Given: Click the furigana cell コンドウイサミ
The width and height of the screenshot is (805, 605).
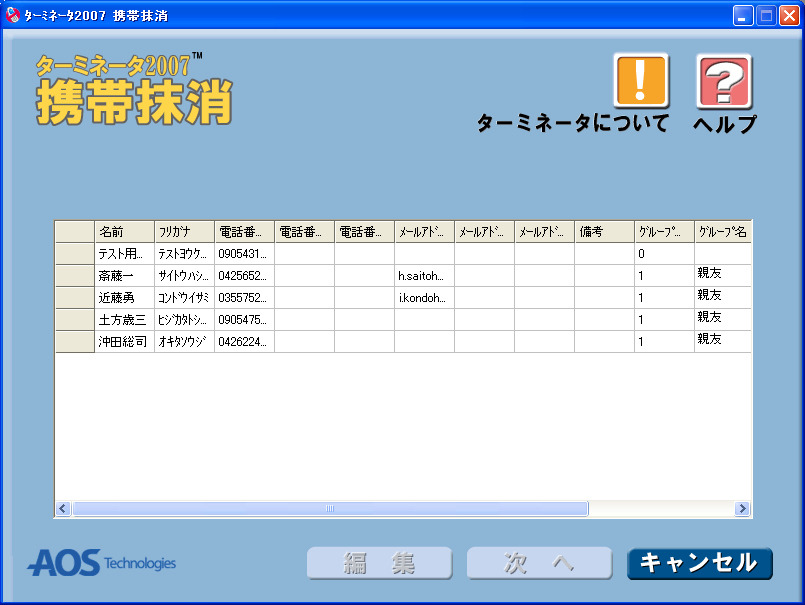Looking at the screenshot, I should tap(184, 298).
